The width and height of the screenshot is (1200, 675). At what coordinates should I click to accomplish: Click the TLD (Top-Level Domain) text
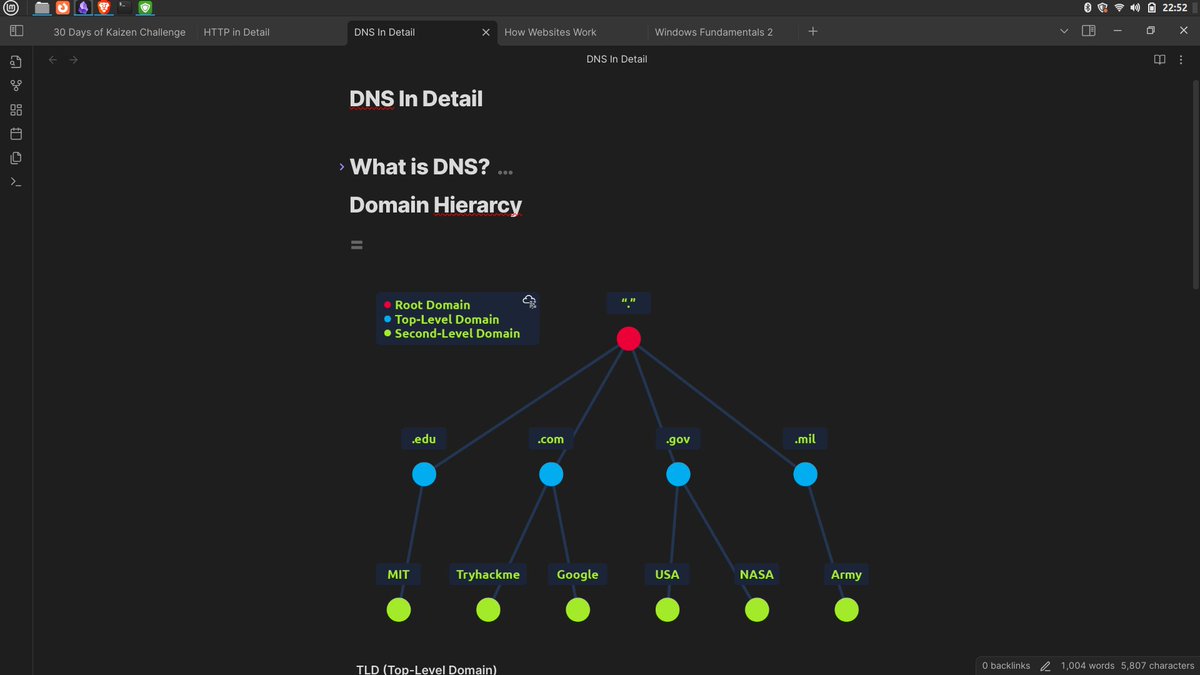(x=426, y=669)
